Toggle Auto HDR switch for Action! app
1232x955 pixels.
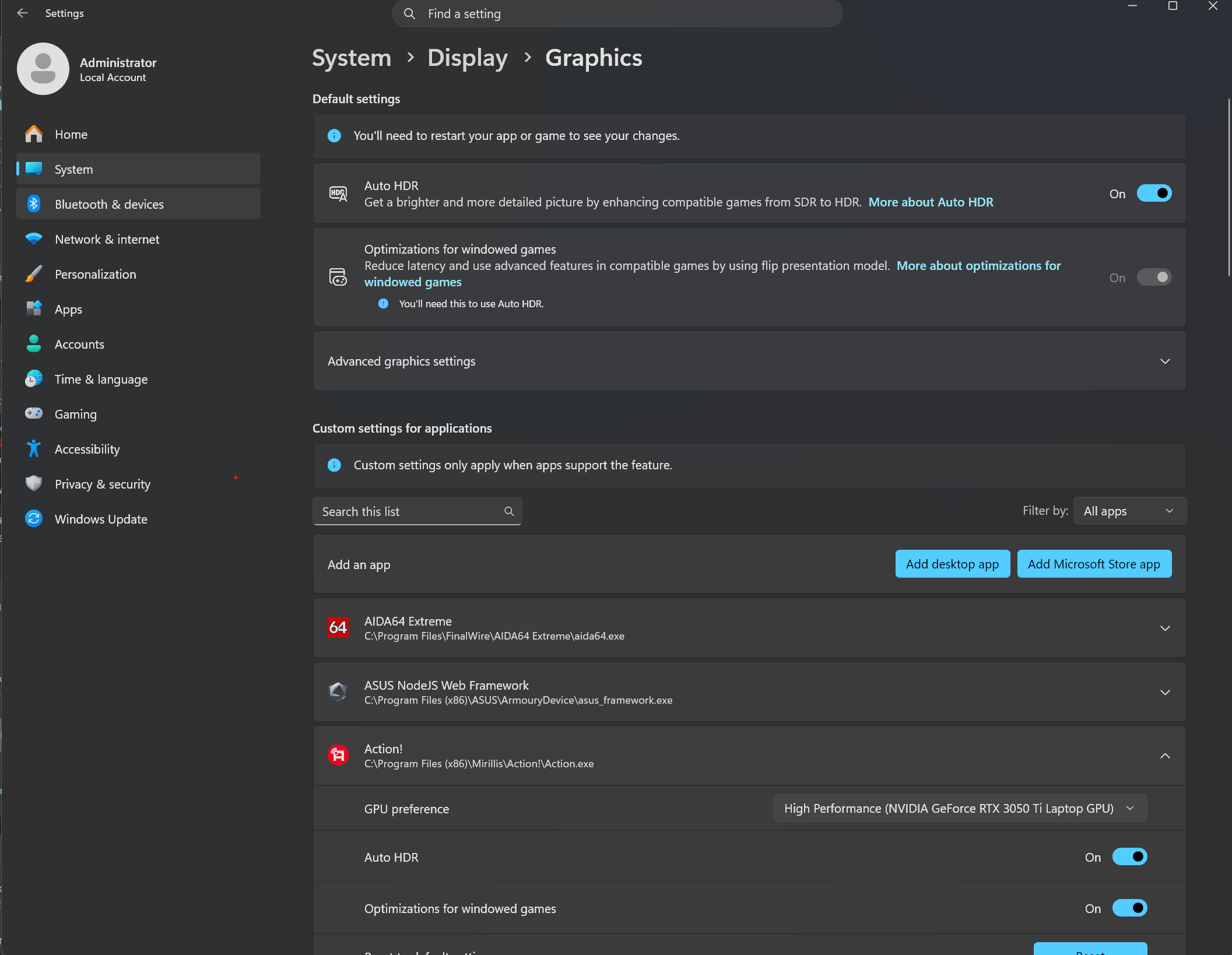(x=1129, y=857)
